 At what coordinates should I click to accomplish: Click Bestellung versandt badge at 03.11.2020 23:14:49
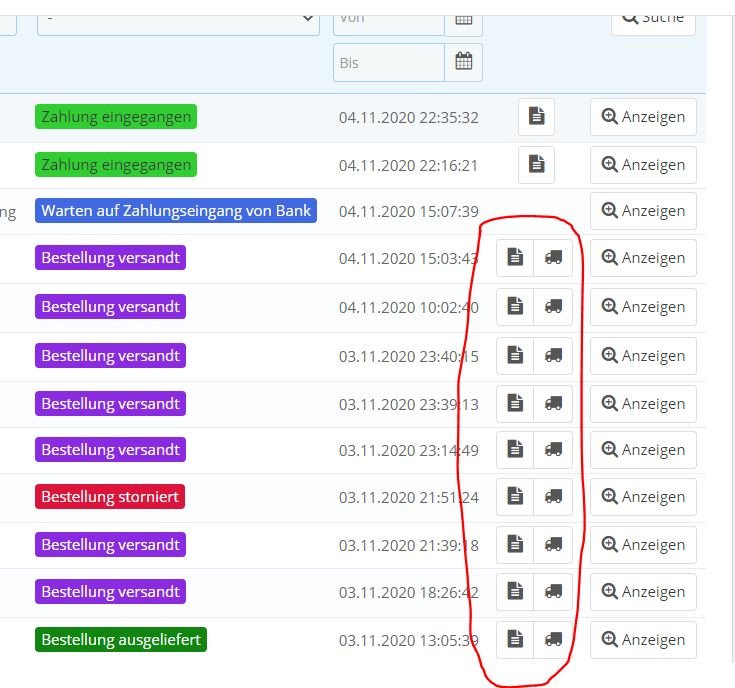(x=111, y=449)
